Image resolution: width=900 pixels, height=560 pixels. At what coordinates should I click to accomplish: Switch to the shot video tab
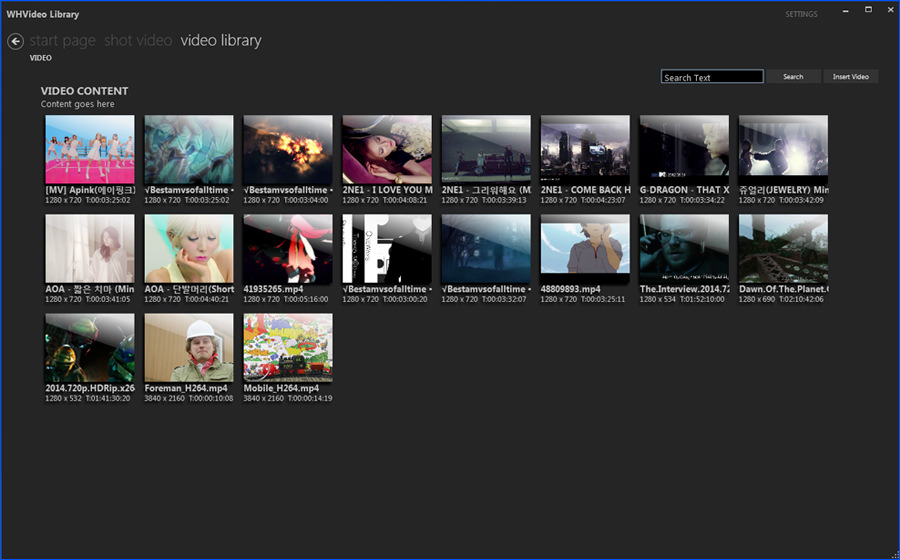(138, 41)
